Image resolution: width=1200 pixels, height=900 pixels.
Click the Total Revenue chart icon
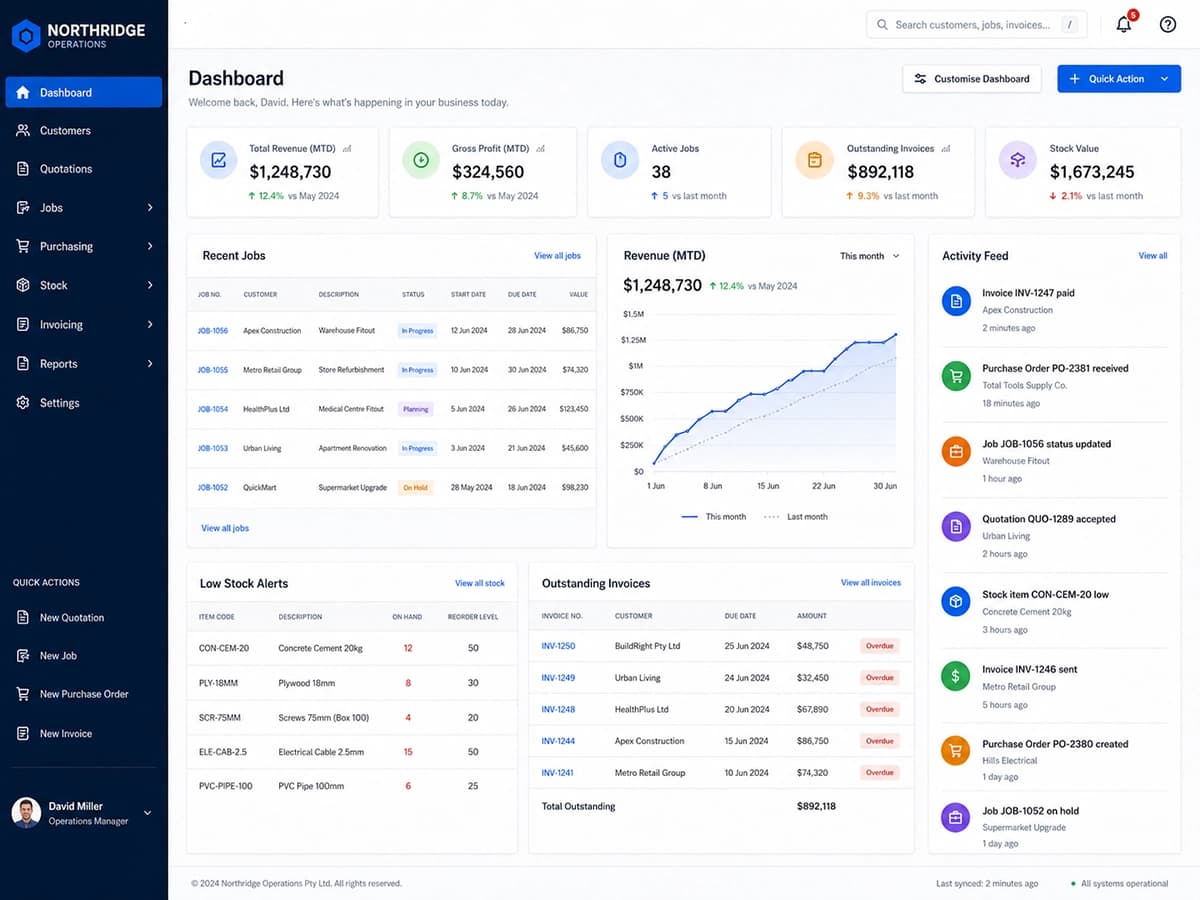219,160
